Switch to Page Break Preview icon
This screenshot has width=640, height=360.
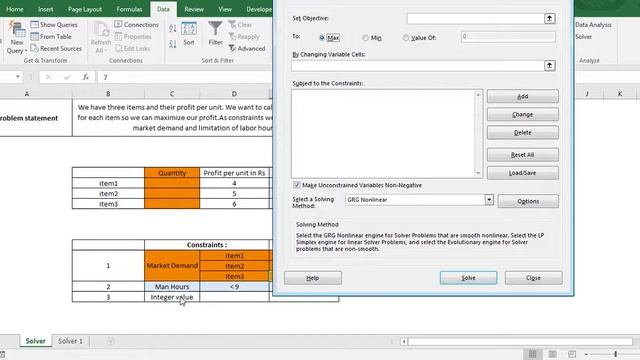click(x=572, y=354)
